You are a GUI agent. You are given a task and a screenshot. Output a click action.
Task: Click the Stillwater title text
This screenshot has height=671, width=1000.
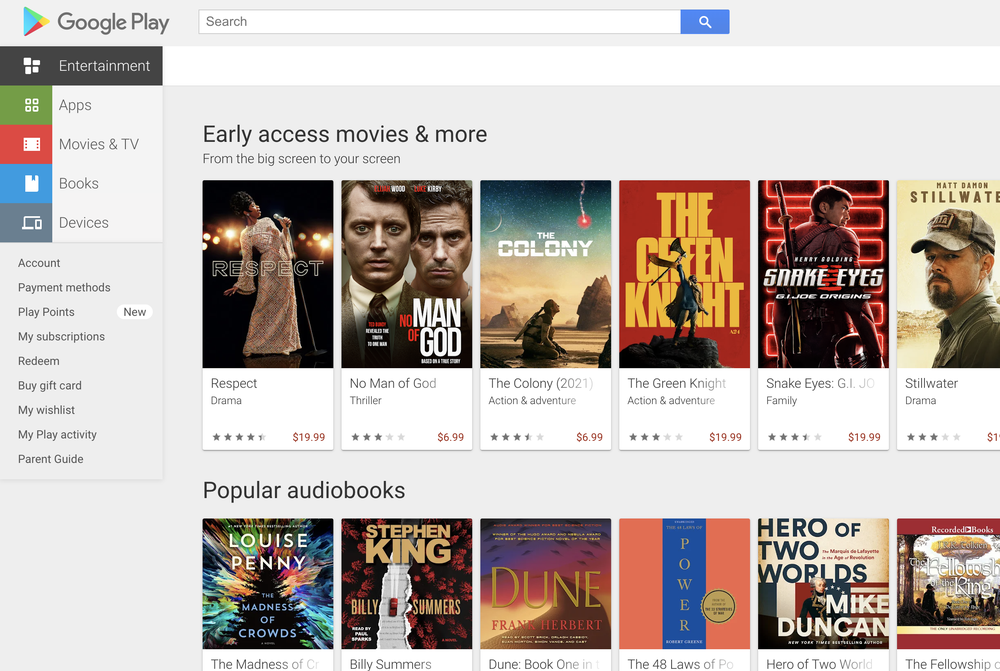pyautogui.click(x=931, y=383)
